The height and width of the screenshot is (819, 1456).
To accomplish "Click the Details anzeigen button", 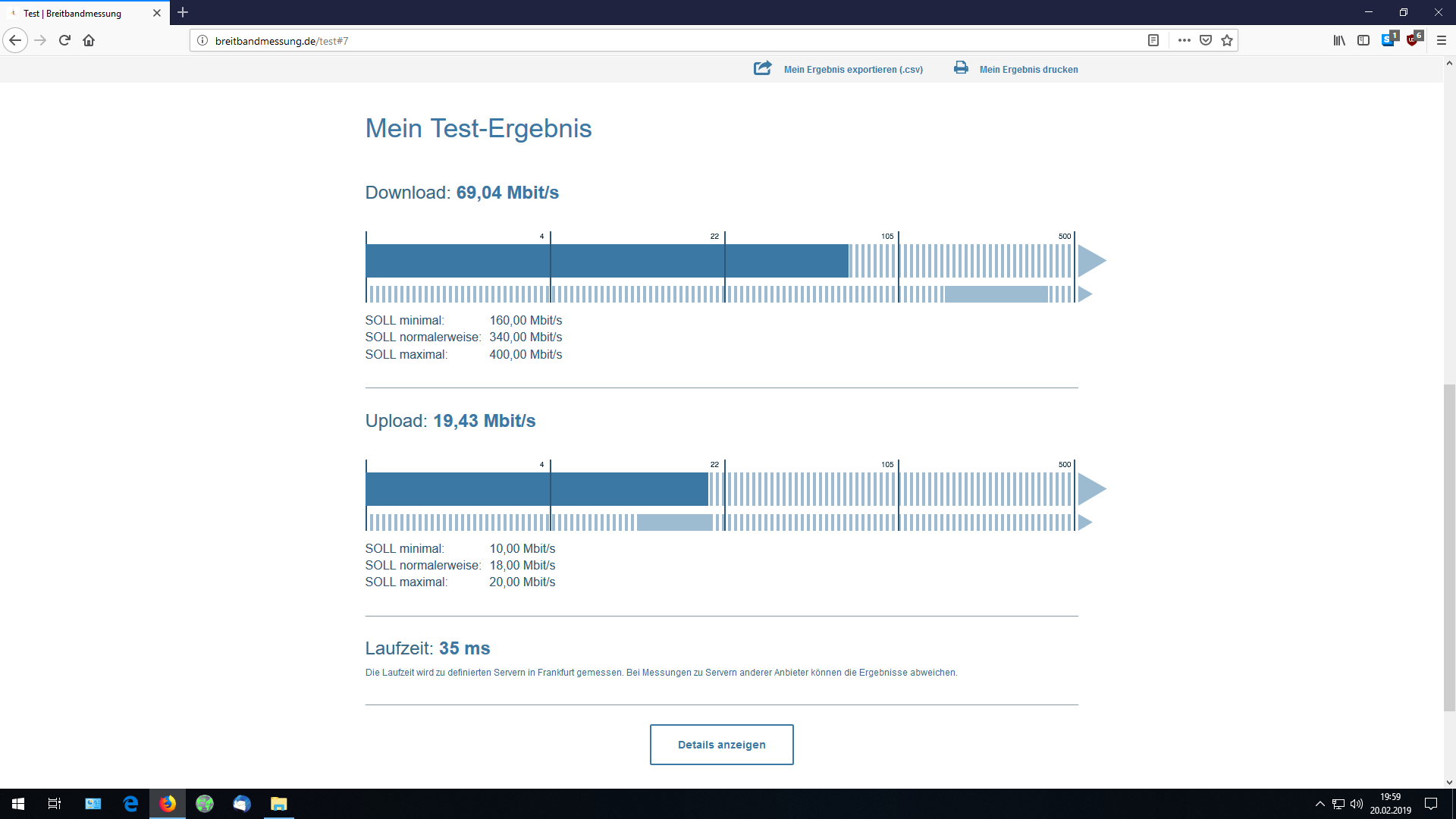I will click(x=721, y=745).
